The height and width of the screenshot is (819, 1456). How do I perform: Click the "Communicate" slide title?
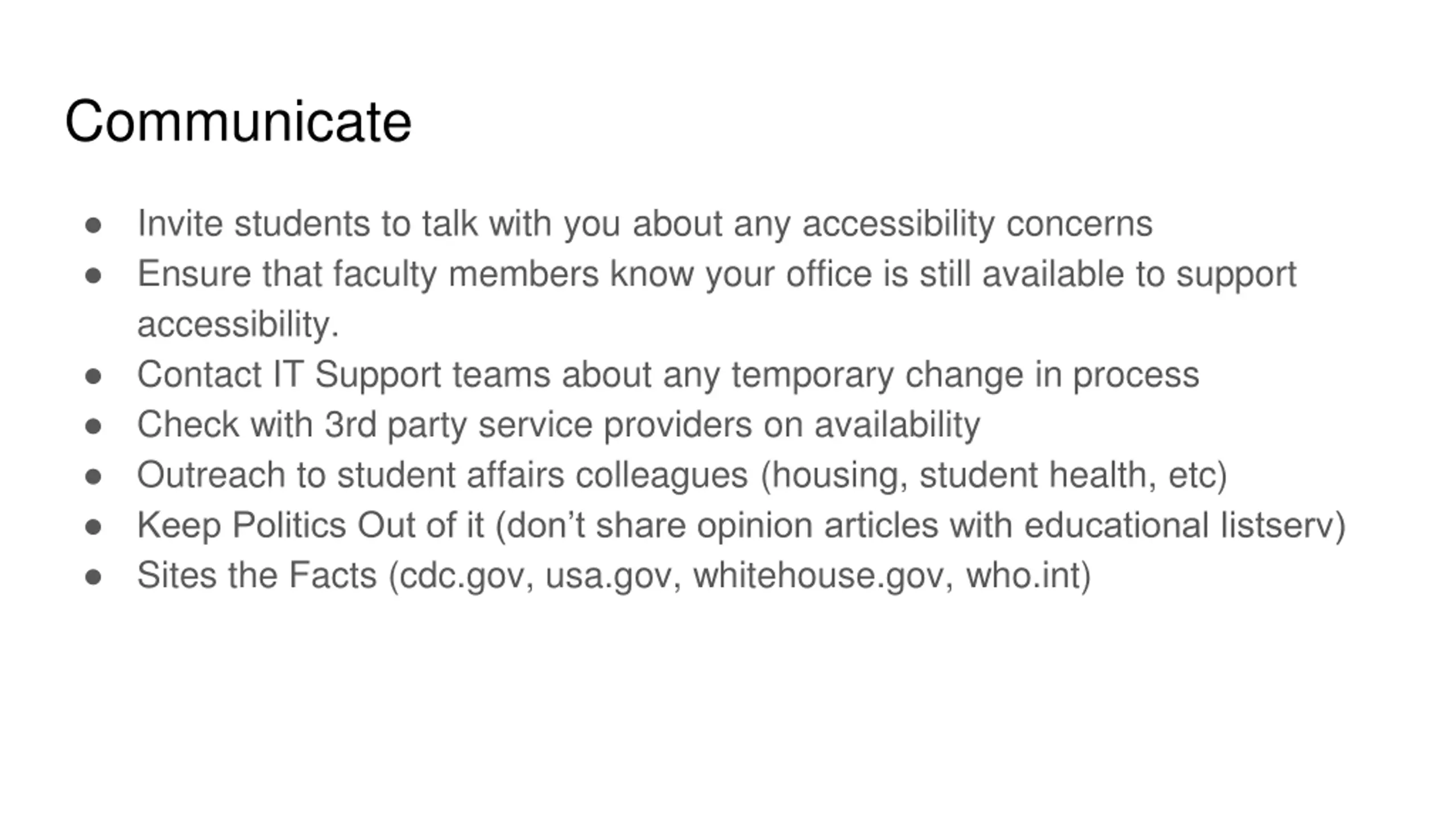click(x=238, y=122)
